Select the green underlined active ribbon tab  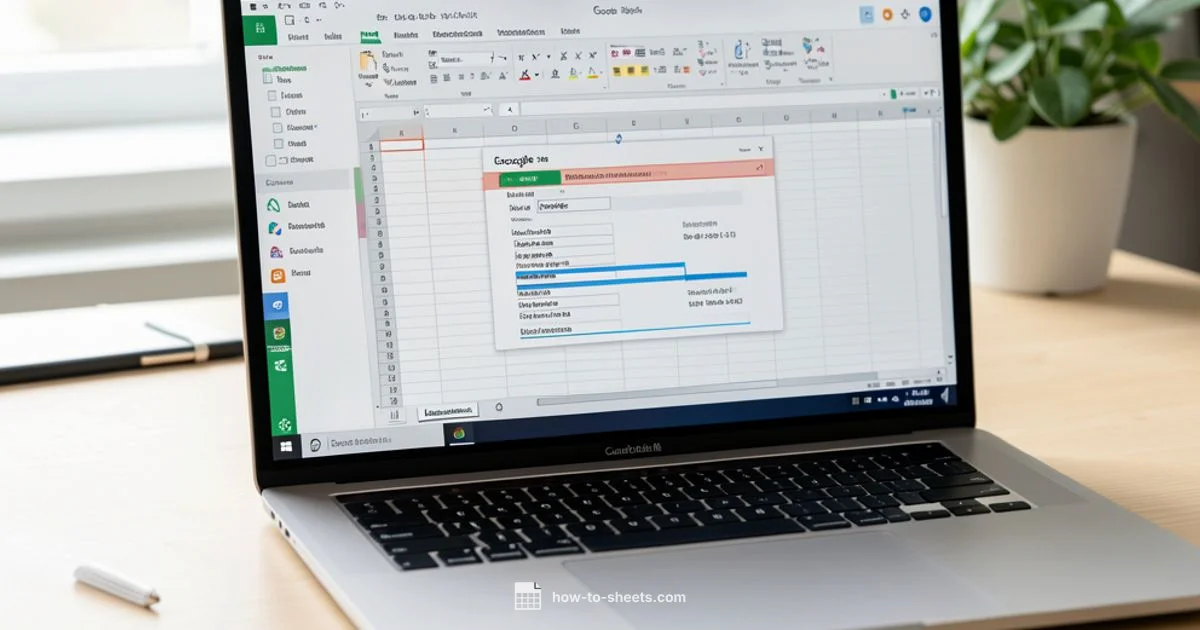tap(369, 35)
